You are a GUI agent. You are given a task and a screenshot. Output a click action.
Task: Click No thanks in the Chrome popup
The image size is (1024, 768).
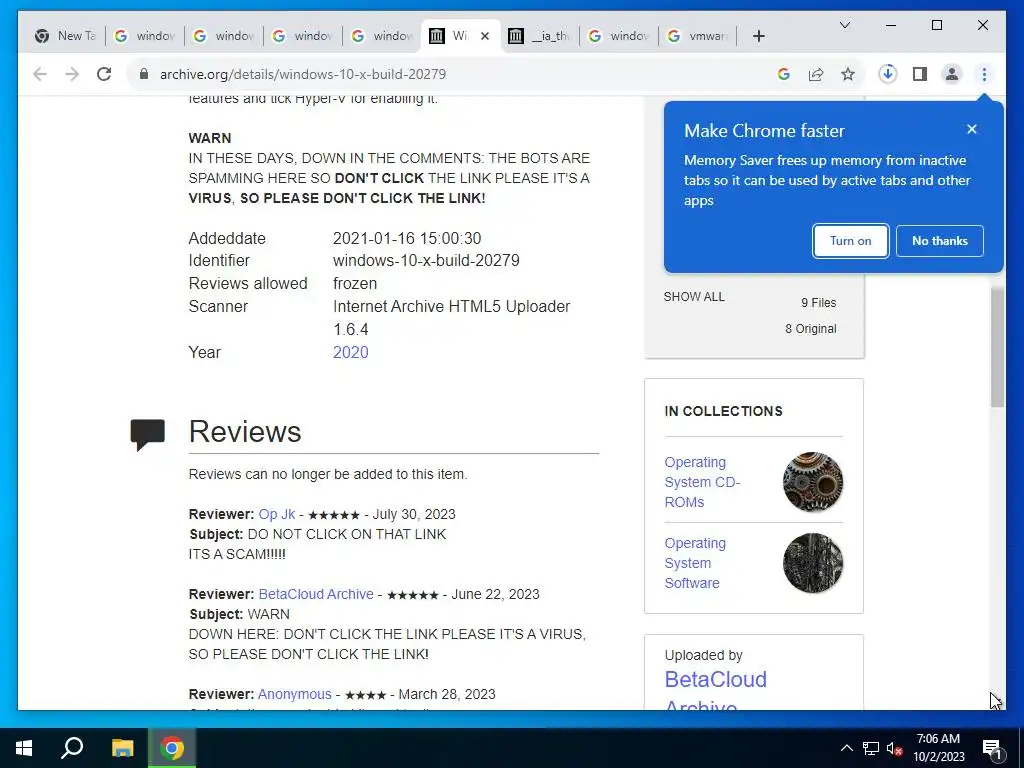pos(939,241)
